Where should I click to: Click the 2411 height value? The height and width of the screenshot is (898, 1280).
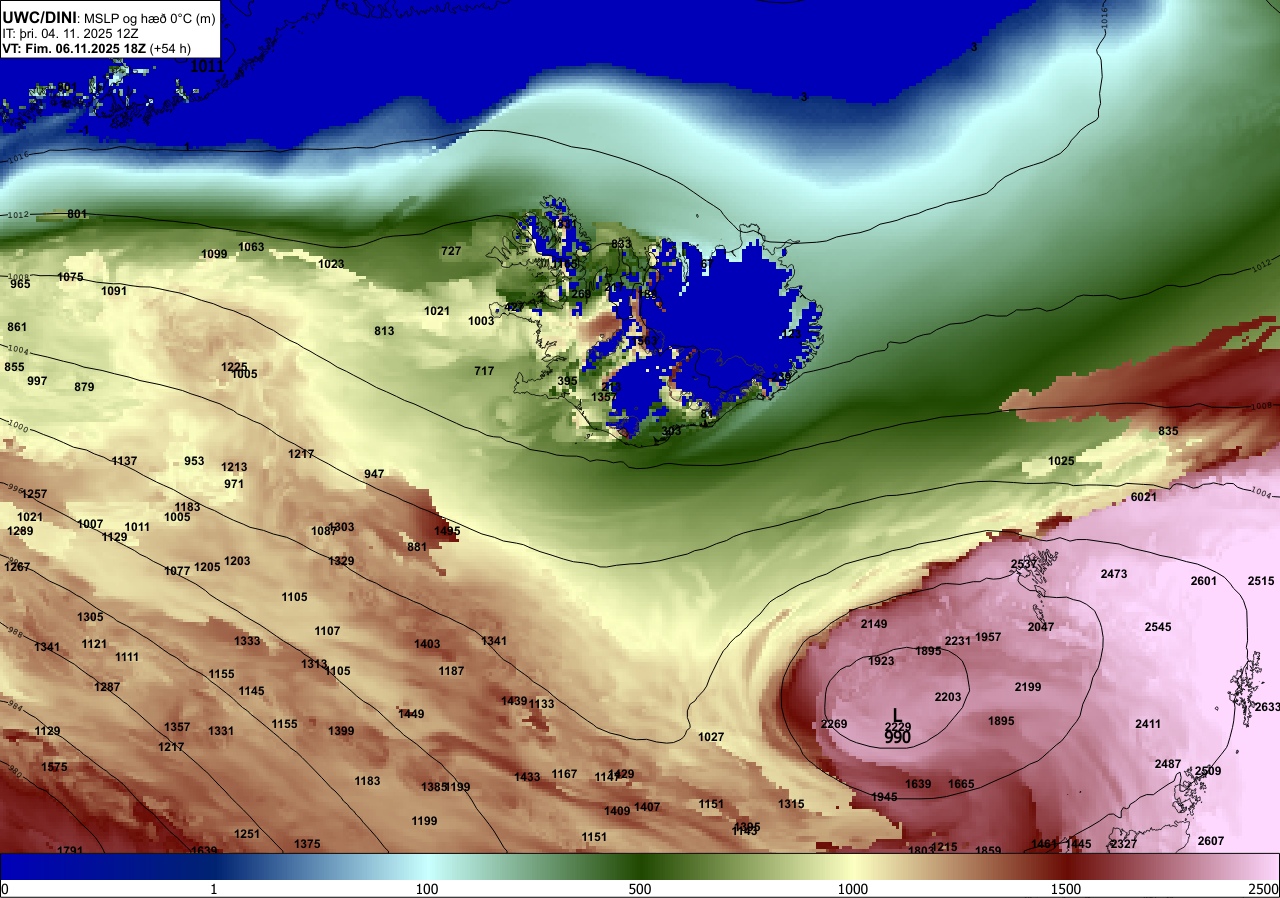click(x=1148, y=724)
